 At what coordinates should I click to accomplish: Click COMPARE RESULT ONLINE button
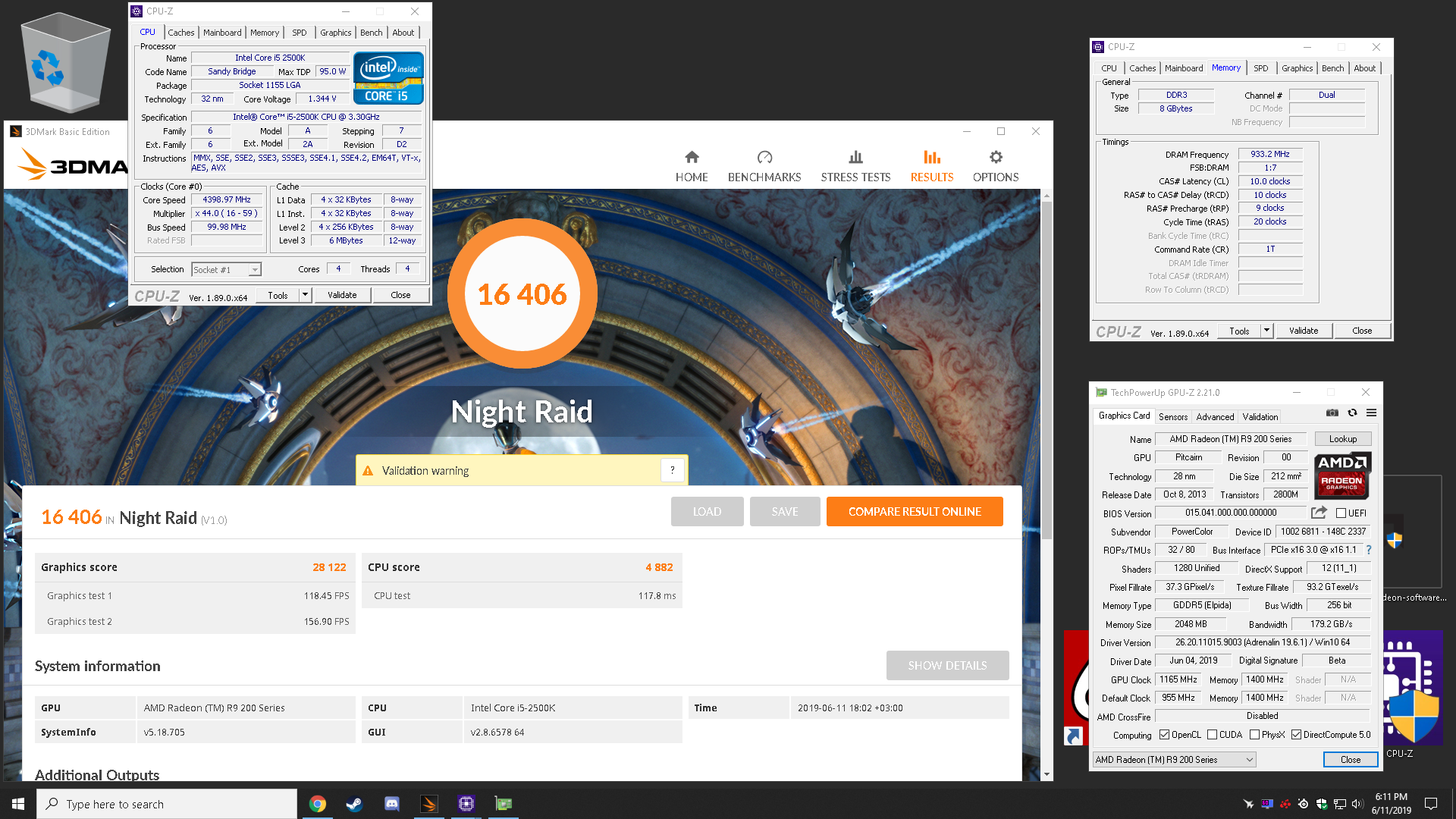[x=915, y=512]
